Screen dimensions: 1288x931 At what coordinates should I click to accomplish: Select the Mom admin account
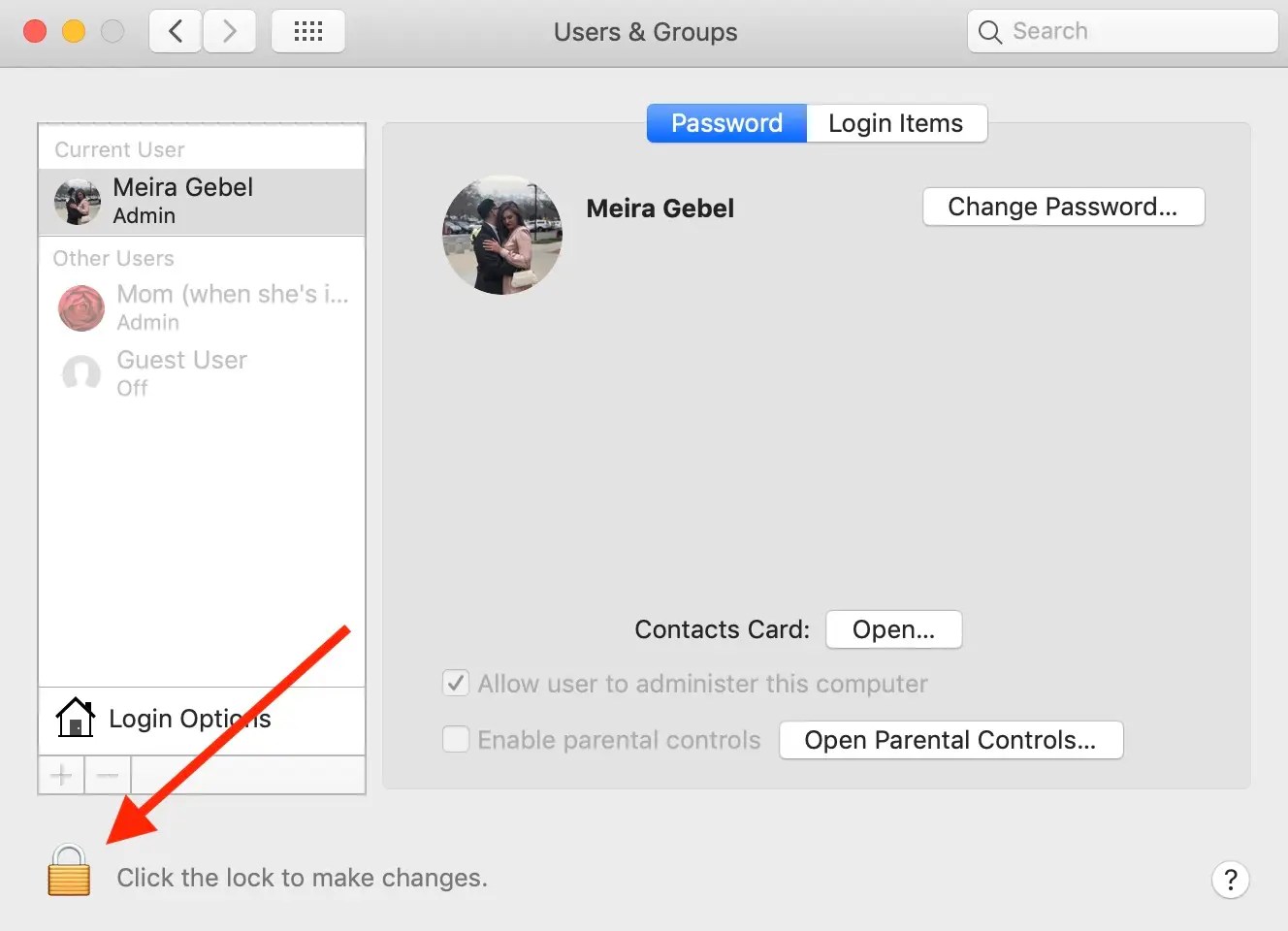coord(202,307)
